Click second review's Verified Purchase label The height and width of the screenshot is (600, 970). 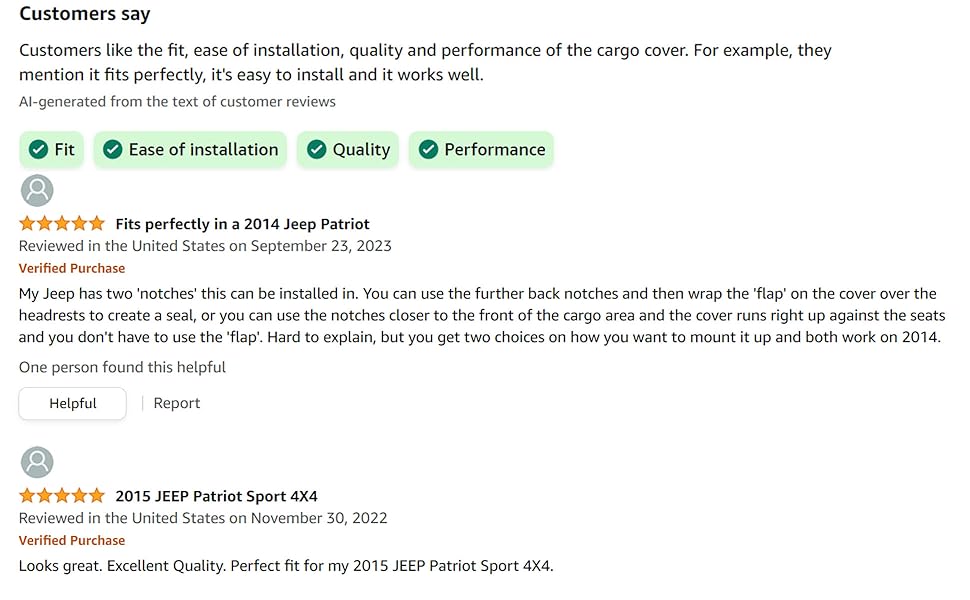tap(72, 541)
